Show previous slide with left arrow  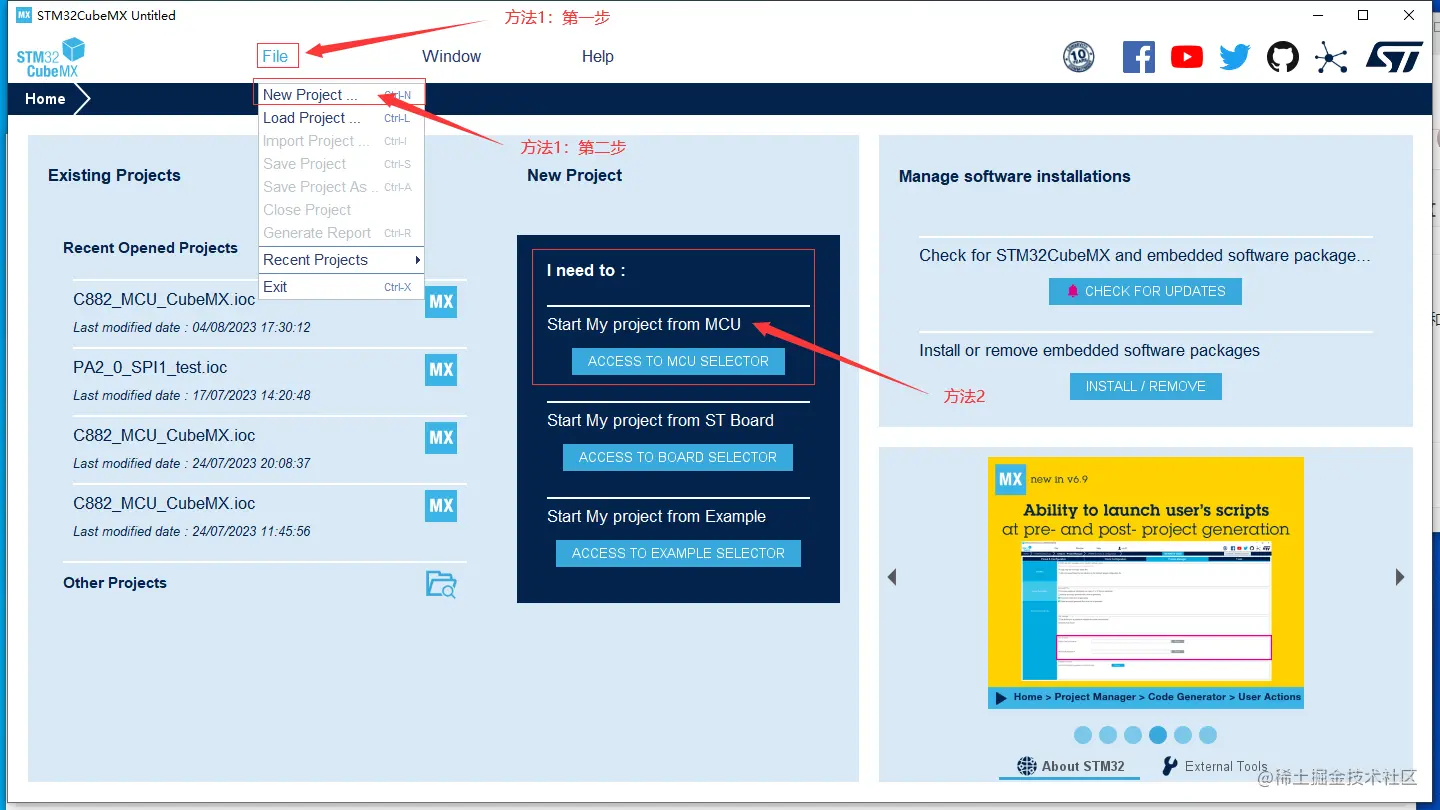pyautogui.click(x=892, y=577)
